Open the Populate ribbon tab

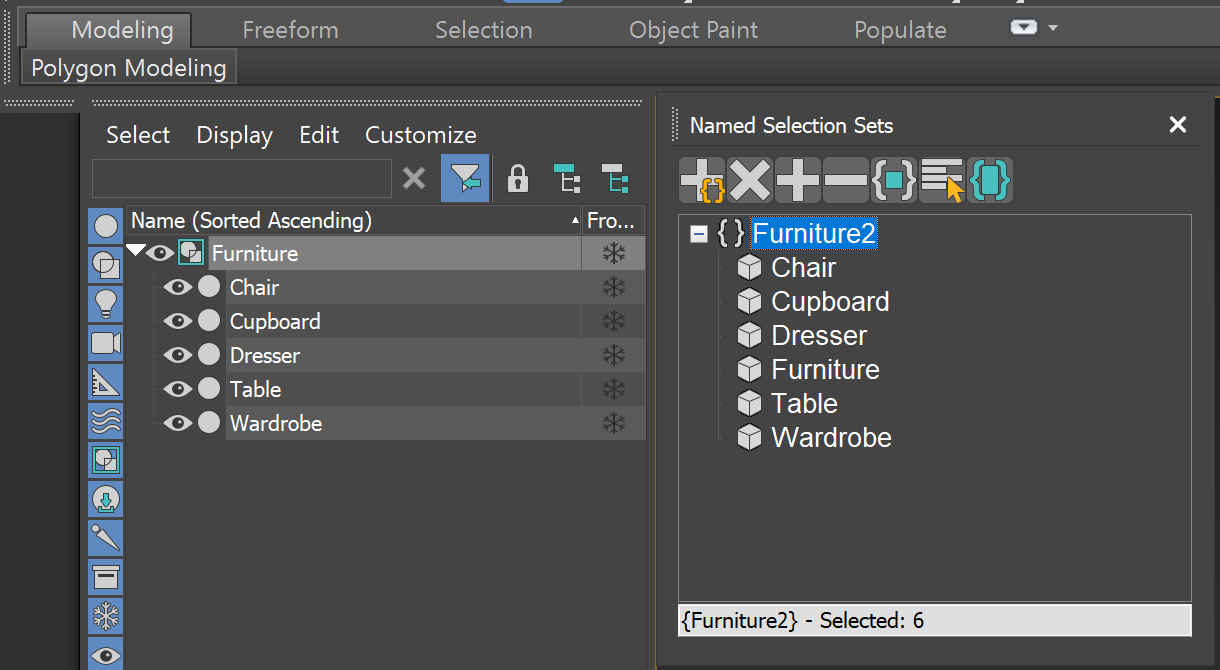tap(900, 30)
